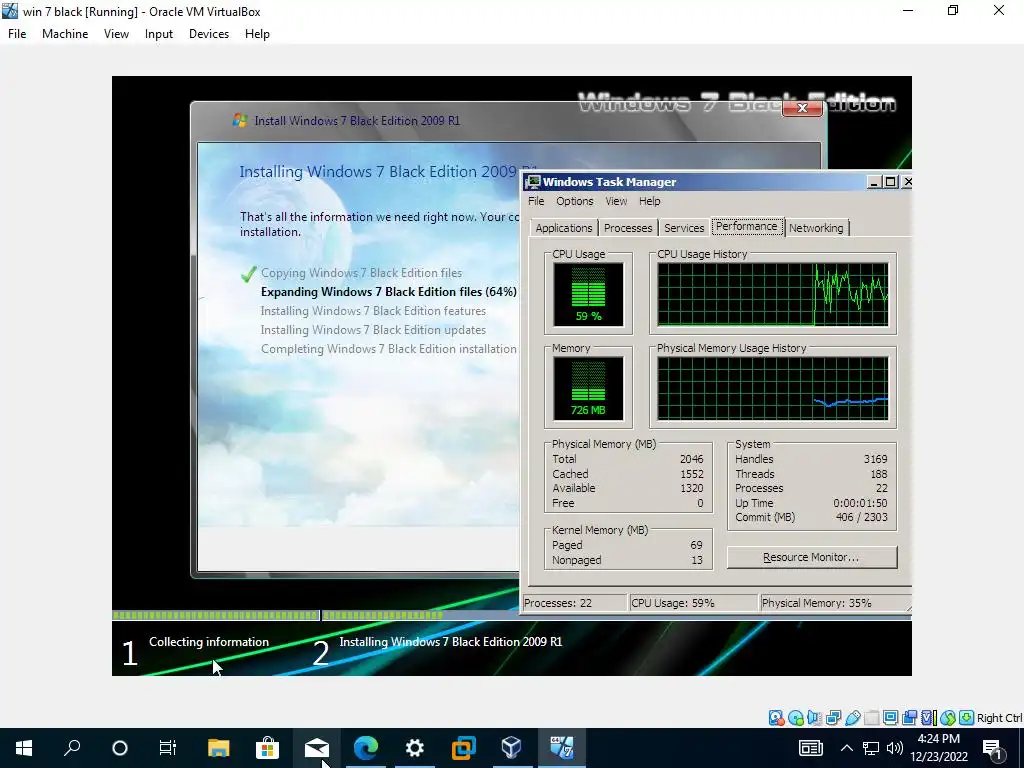Image resolution: width=1024 pixels, height=768 pixels.
Task: Open the notification center icon
Action: point(993,748)
